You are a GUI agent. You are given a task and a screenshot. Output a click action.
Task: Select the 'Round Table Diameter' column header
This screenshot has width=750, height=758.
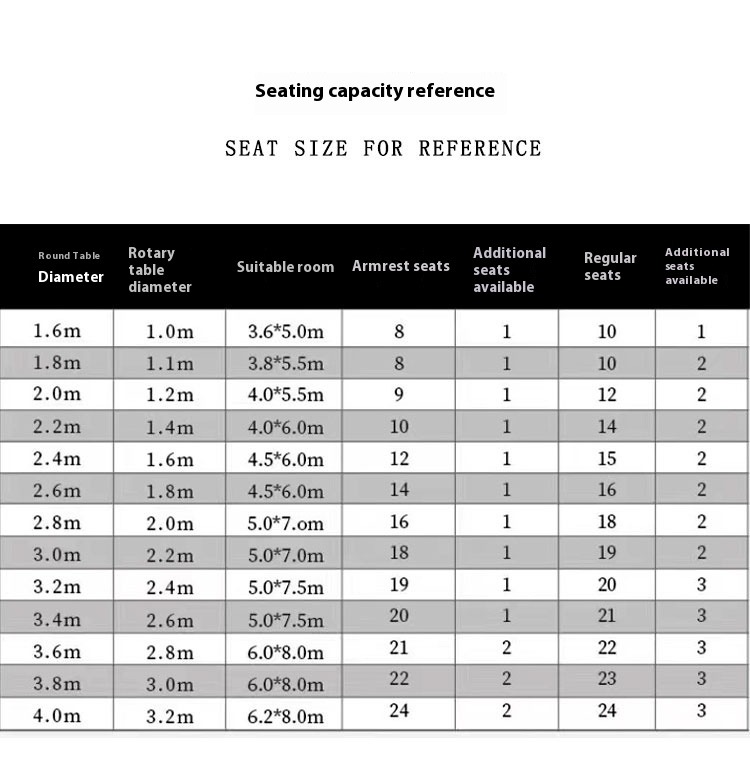click(x=71, y=268)
